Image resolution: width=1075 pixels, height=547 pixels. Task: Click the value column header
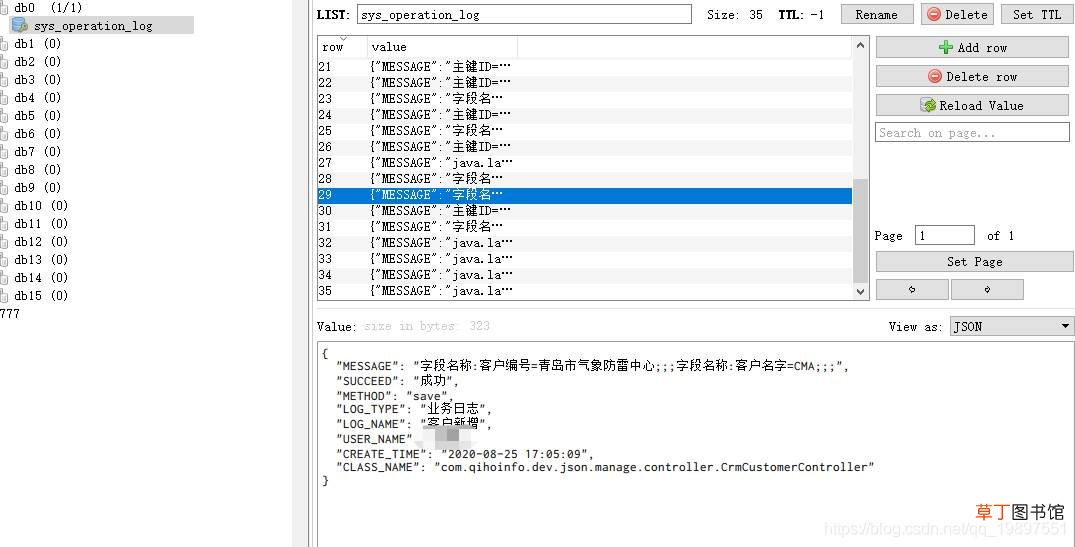[x=442, y=47]
